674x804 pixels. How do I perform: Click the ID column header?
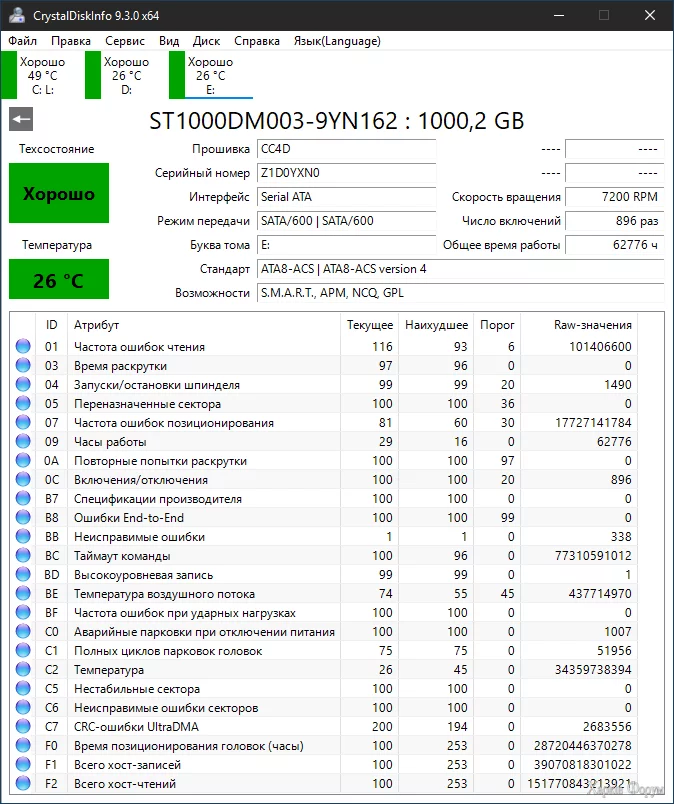(x=51, y=325)
